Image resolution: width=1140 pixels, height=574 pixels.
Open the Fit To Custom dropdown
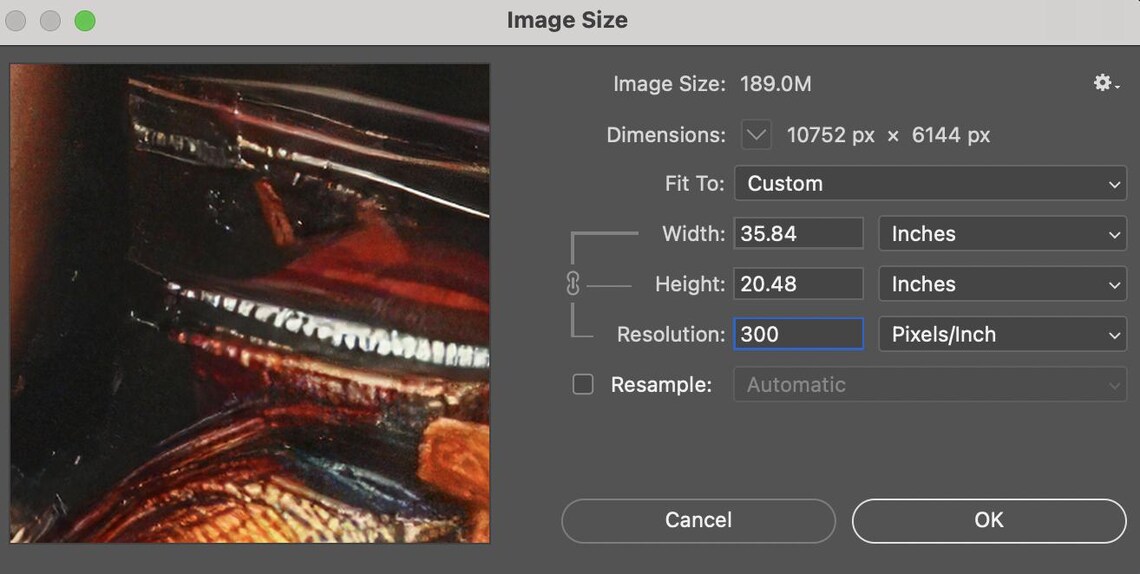pyautogui.click(x=931, y=183)
